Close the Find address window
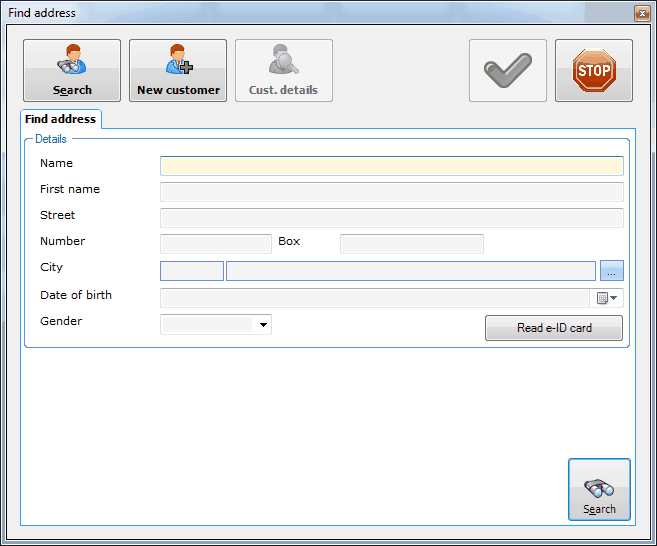This screenshot has height=546, width=657. click(x=642, y=13)
